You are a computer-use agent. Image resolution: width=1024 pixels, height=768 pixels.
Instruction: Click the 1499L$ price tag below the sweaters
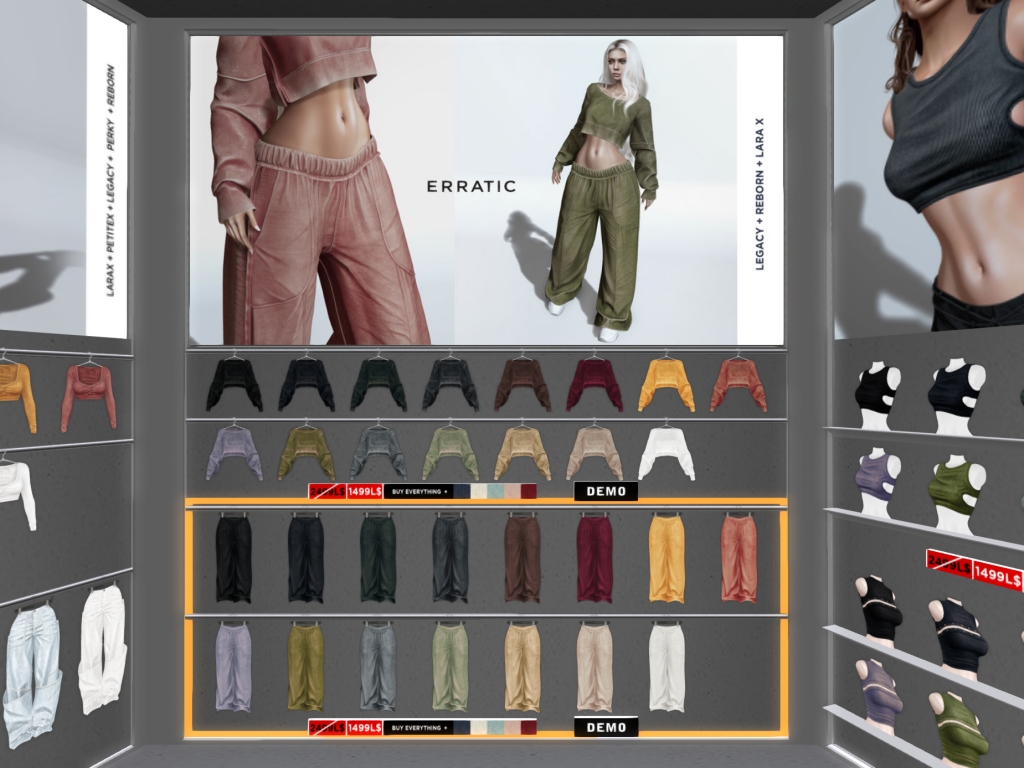pos(364,491)
